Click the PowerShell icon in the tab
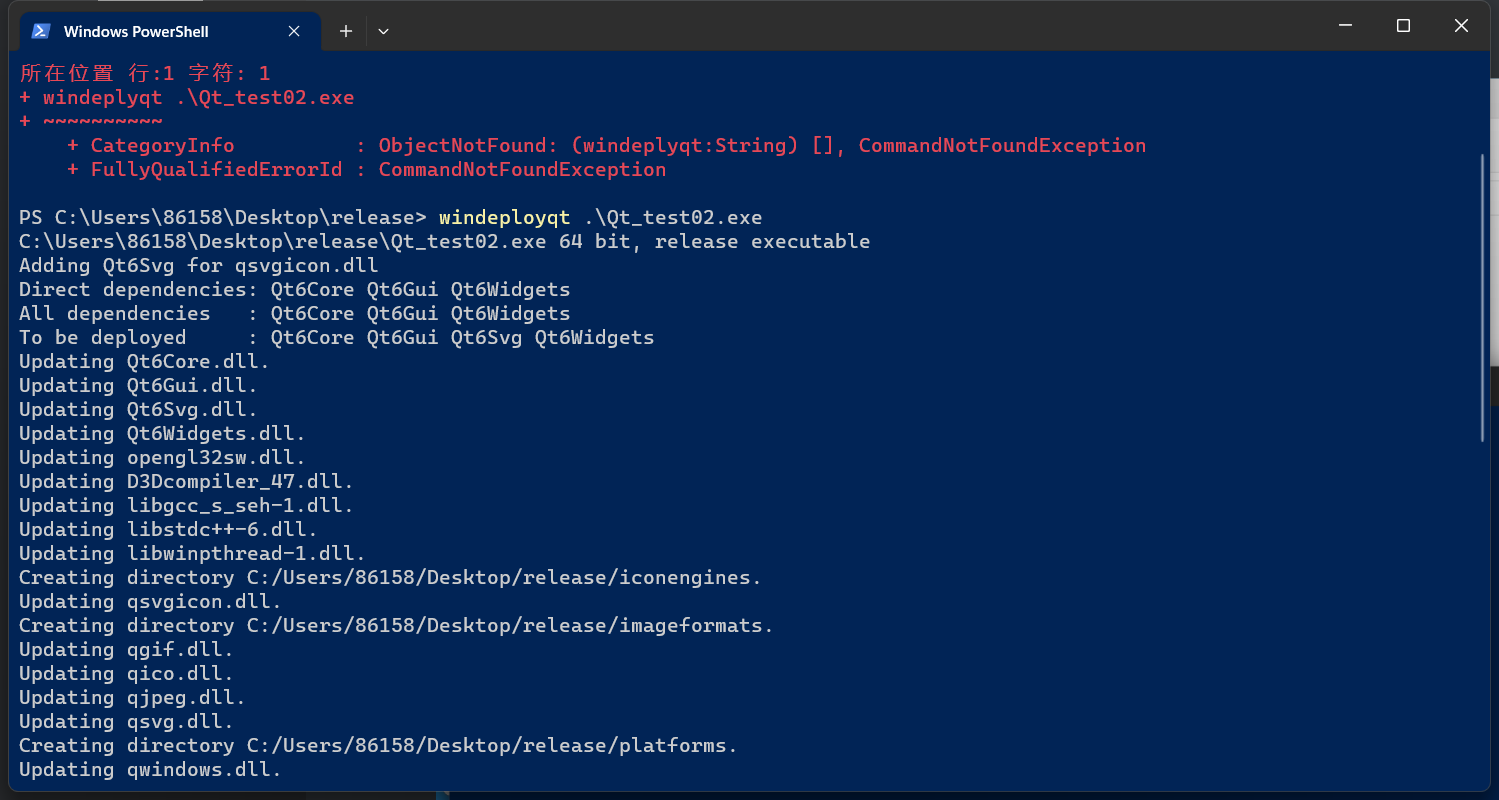 click(41, 31)
